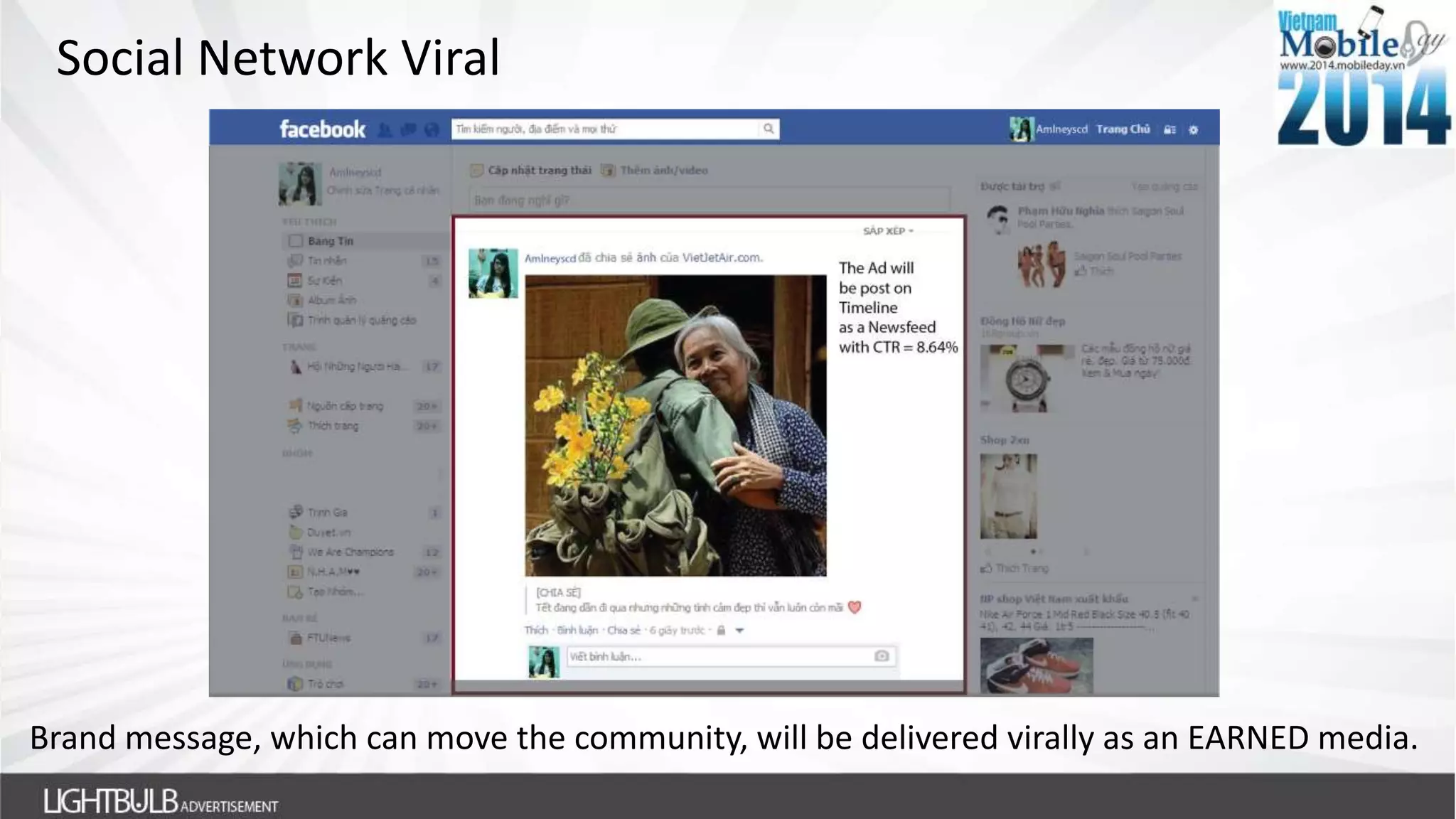Screen dimensions: 1456x819
Task: Open Đồng Hồ Nữ đẹp ad title
Action: [x=1022, y=321]
